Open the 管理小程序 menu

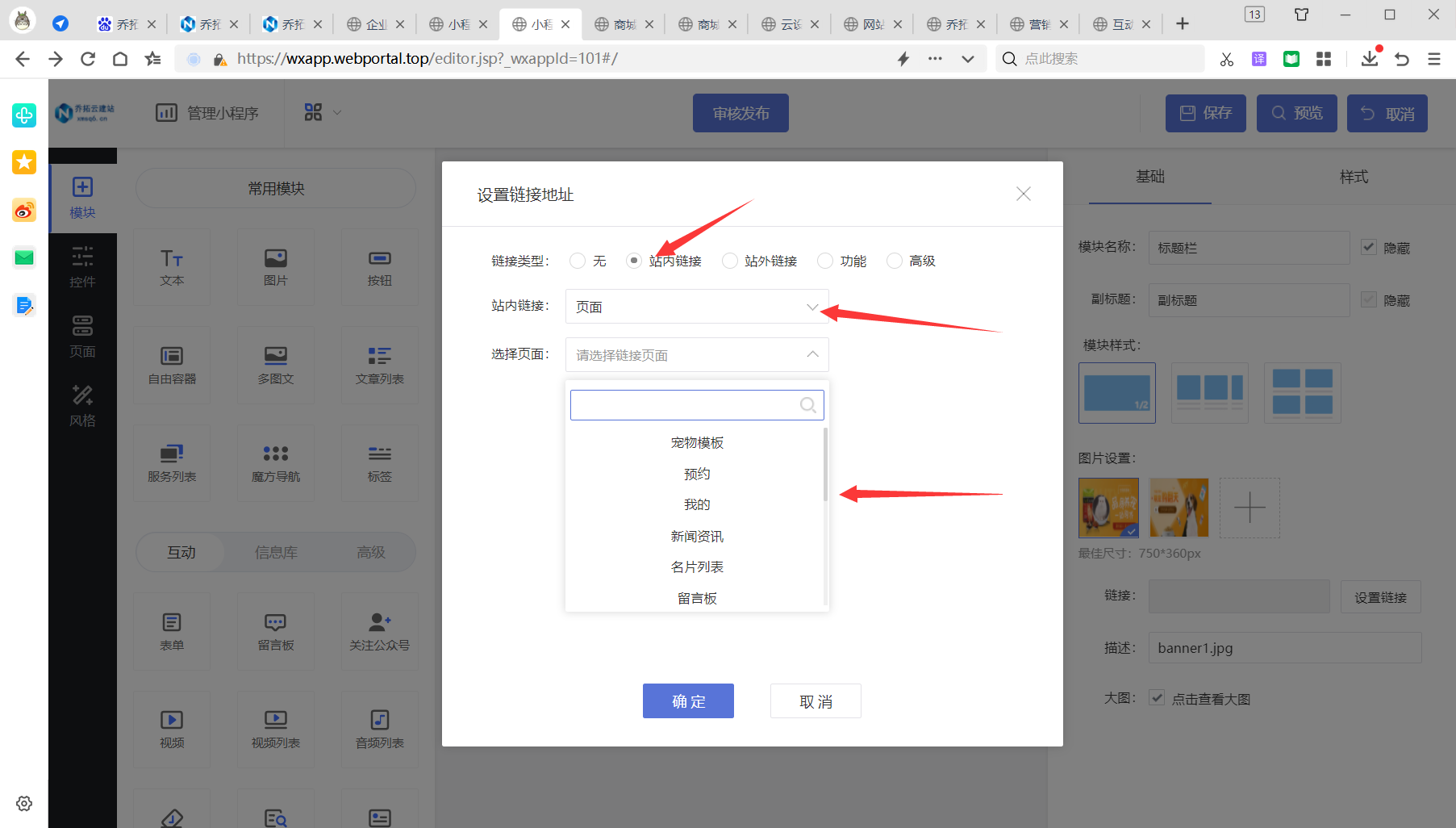pos(207,113)
